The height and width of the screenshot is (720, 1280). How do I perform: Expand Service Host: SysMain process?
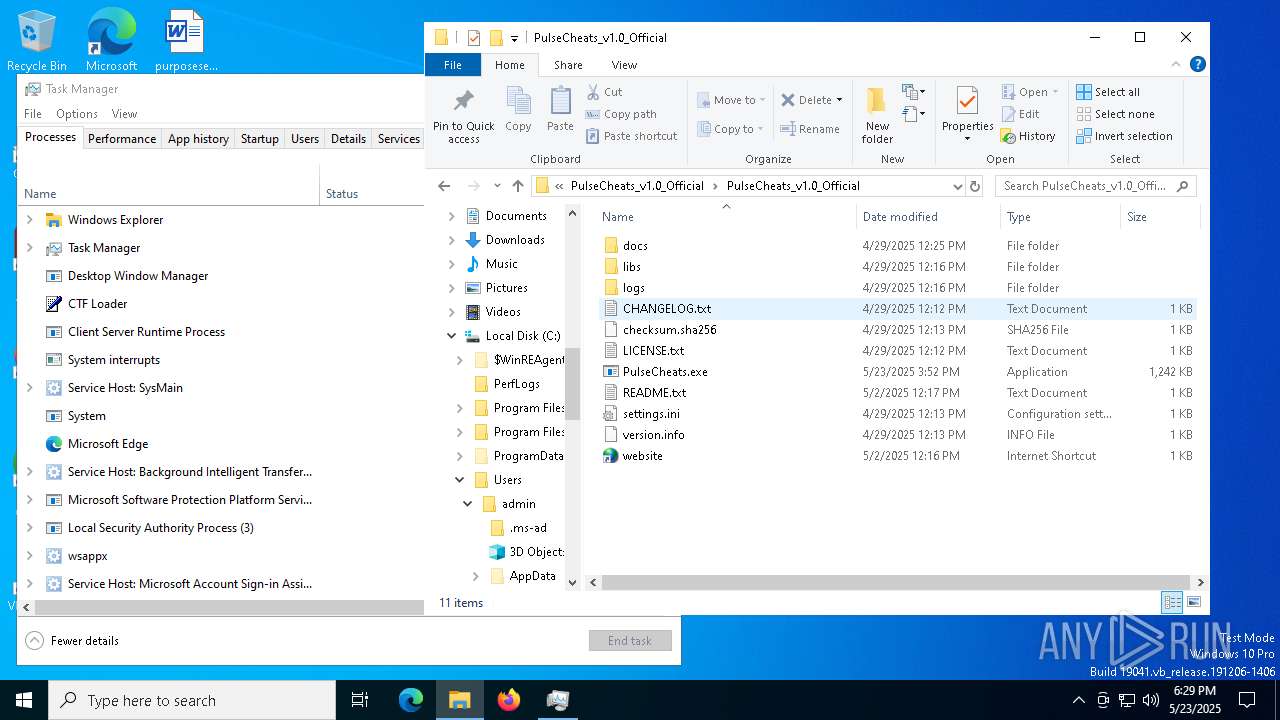coord(29,388)
